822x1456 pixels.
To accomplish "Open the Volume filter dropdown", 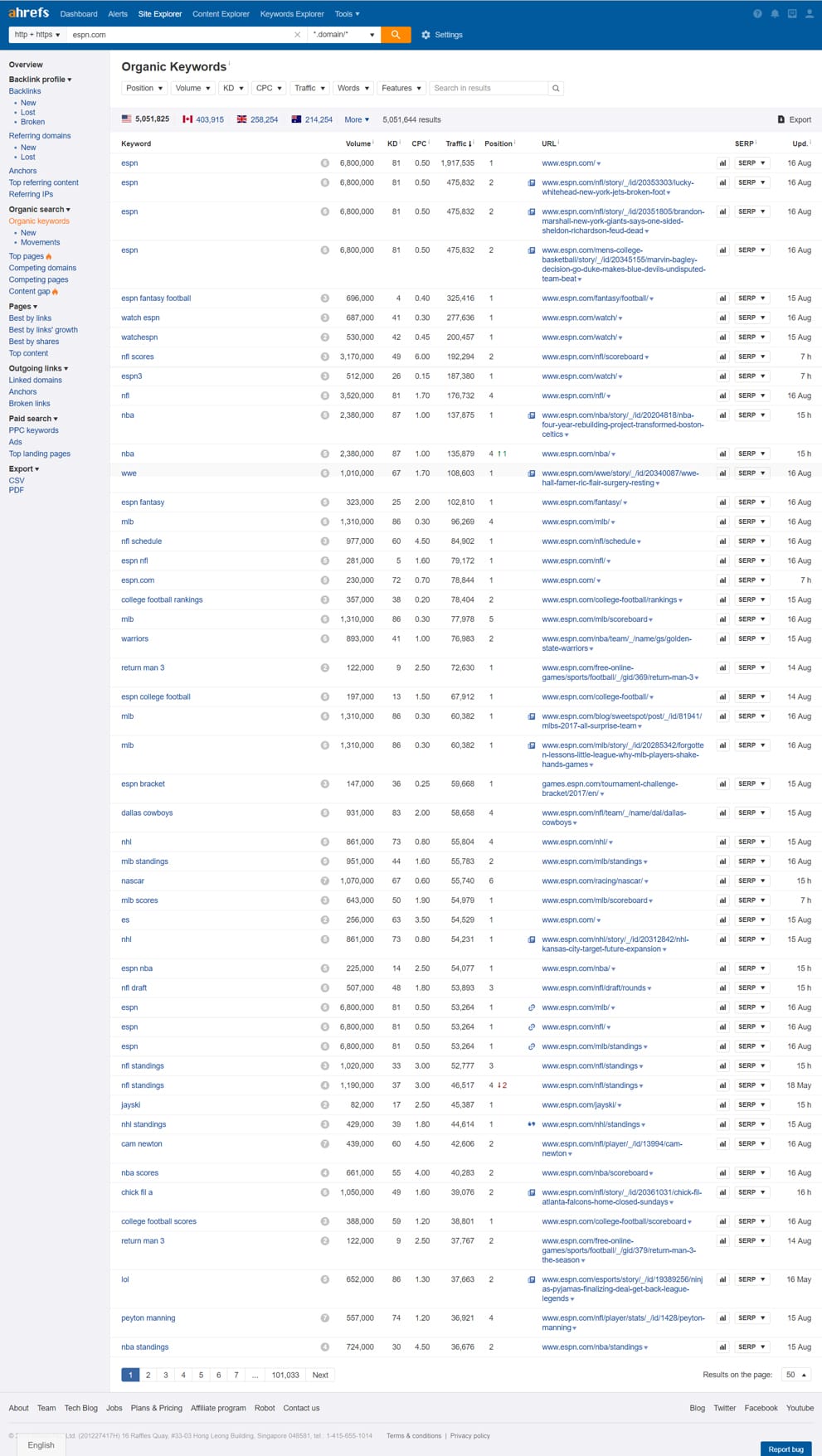I will [x=192, y=88].
